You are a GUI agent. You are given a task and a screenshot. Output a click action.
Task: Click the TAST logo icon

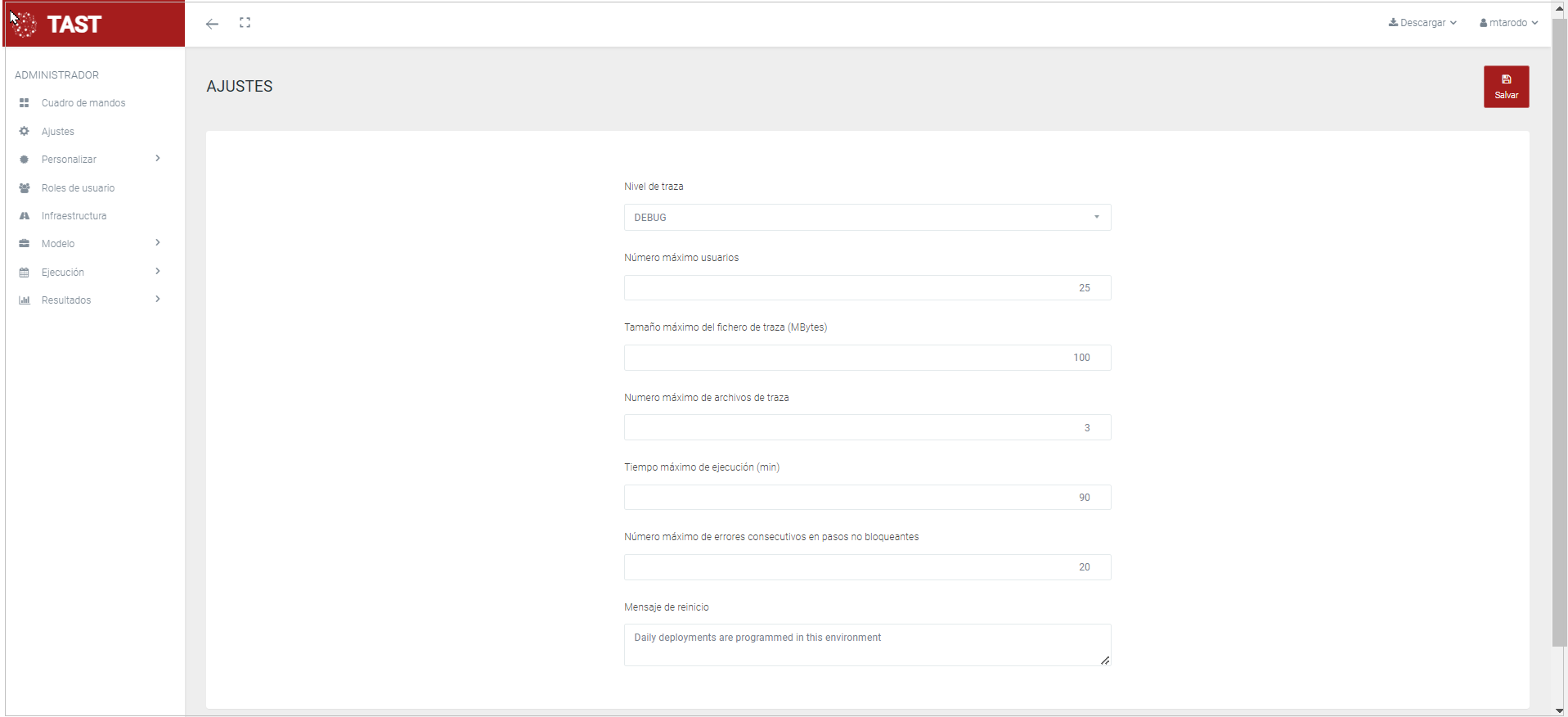click(25, 25)
